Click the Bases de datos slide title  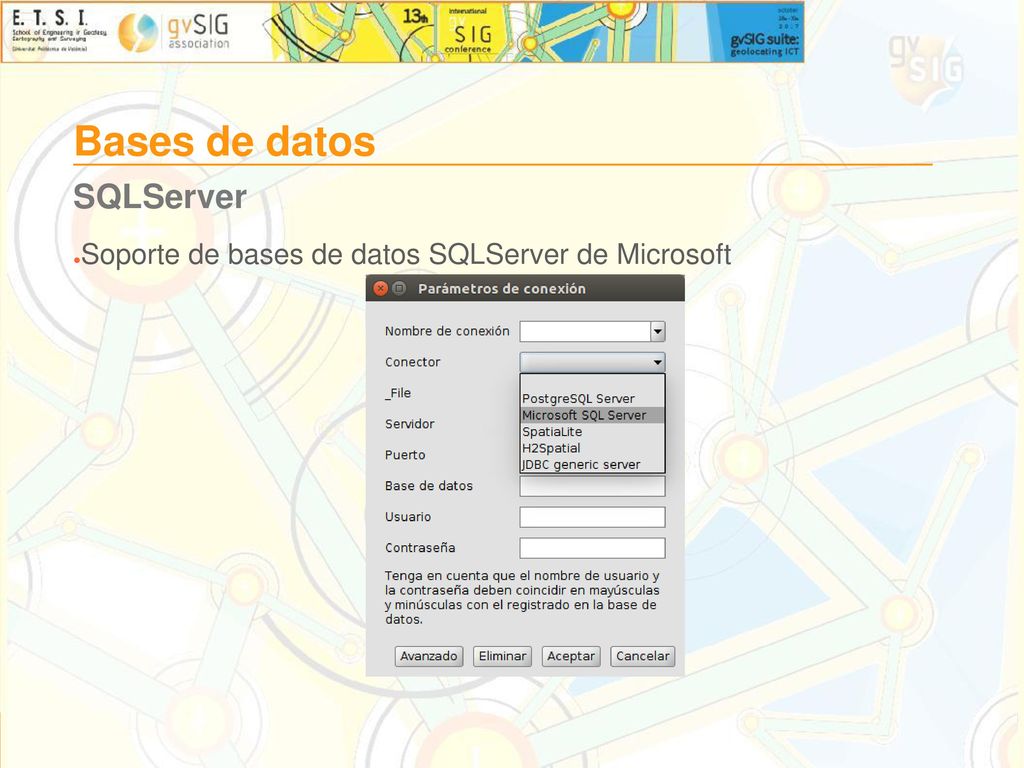[x=225, y=141]
